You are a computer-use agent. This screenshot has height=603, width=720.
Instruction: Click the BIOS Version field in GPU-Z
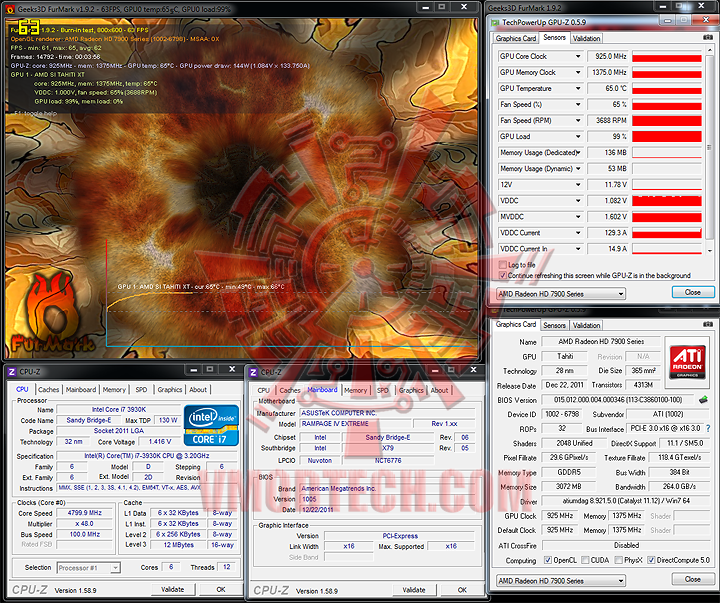click(x=618, y=400)
